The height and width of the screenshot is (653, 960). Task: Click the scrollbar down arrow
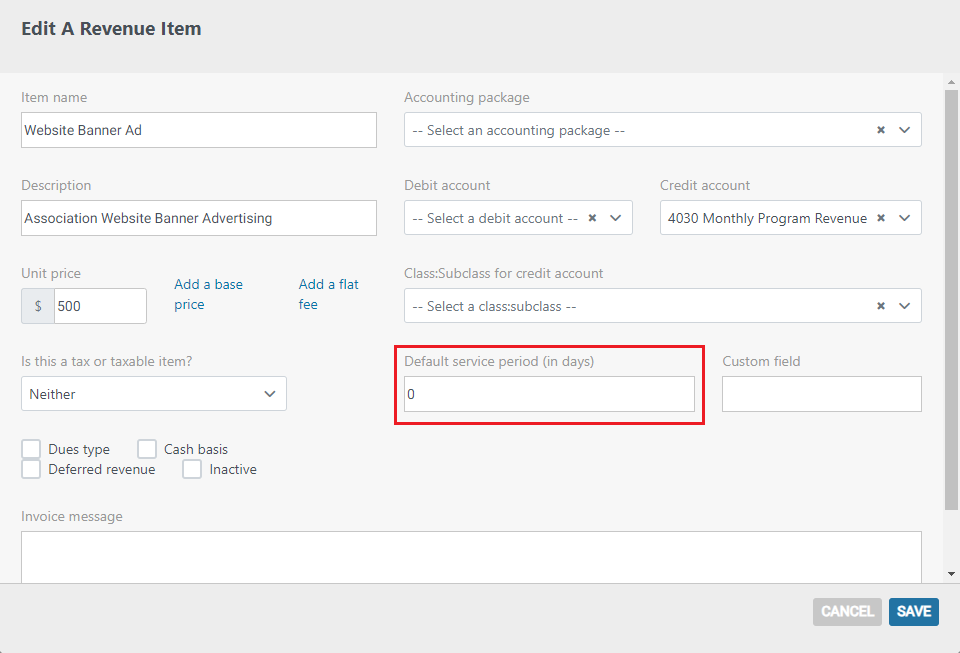[x=951, y=574]
